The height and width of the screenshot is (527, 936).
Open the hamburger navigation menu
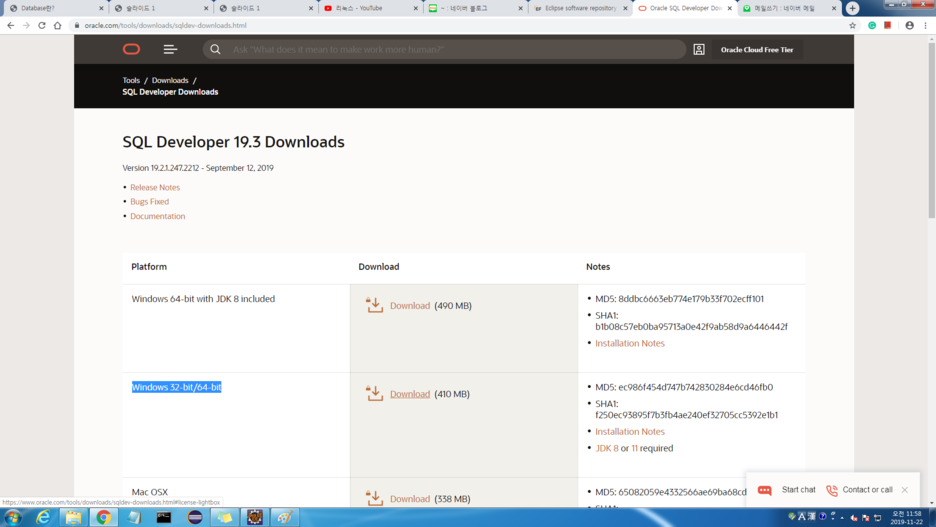tap(170, 50)
